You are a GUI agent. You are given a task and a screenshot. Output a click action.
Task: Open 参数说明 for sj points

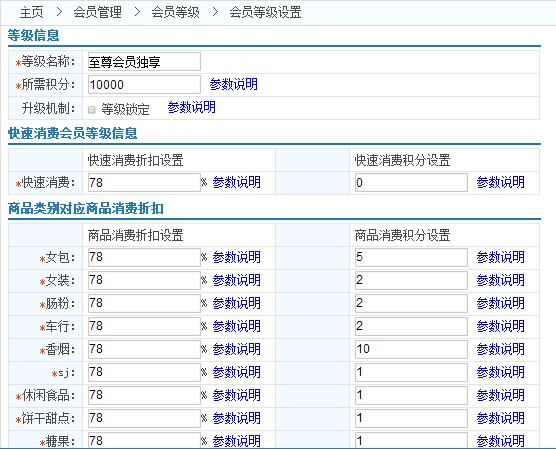(x=501, y=372)
